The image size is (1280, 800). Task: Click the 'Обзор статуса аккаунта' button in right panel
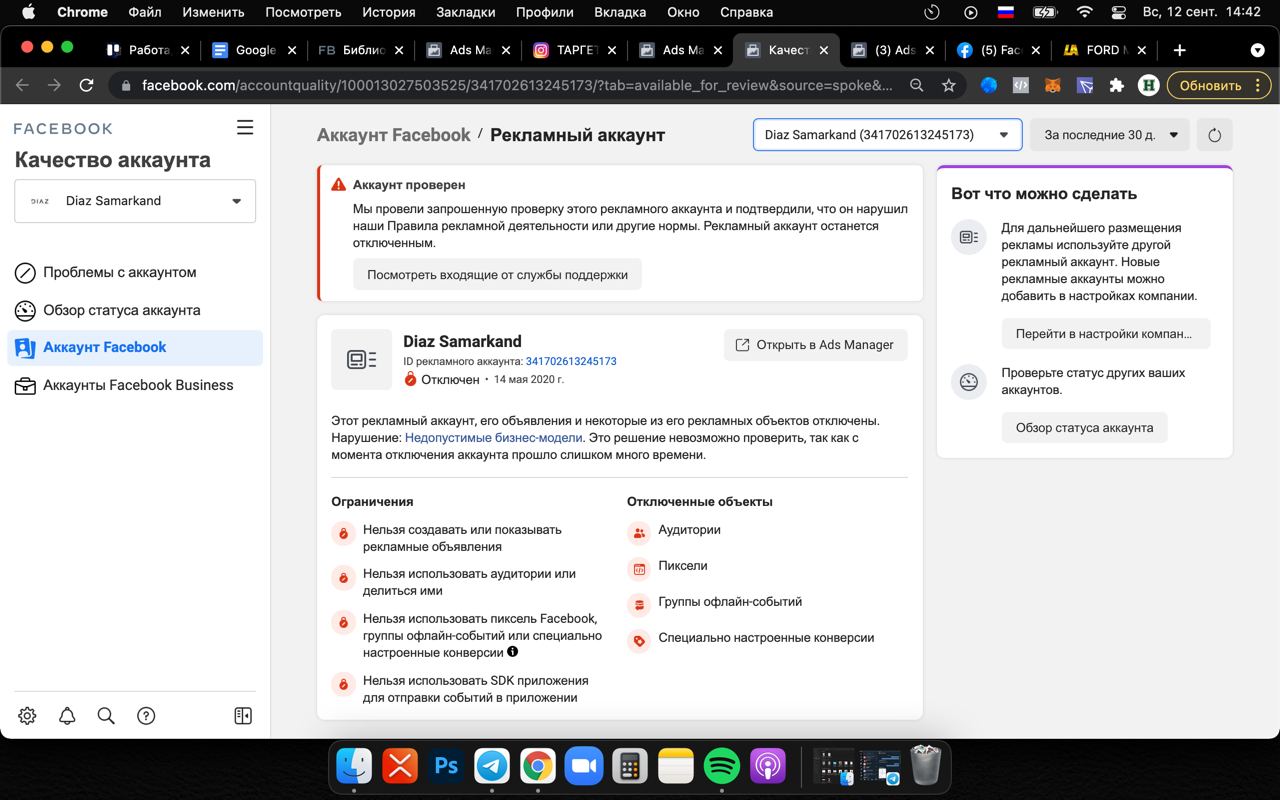[1084, 428]
